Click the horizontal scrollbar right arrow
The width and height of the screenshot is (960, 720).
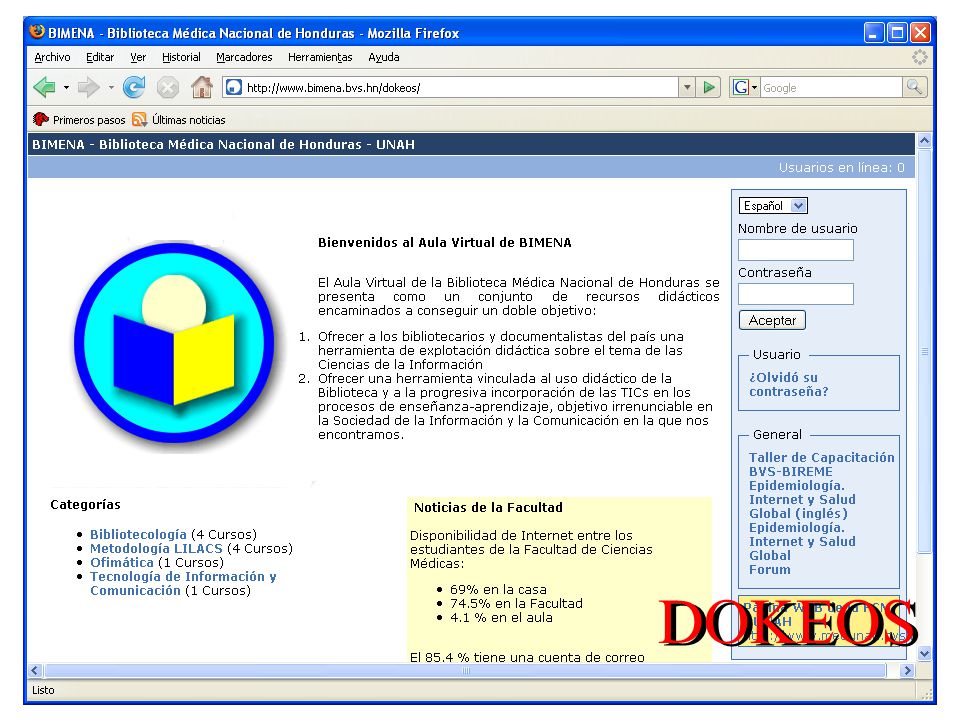pos(907,670)
